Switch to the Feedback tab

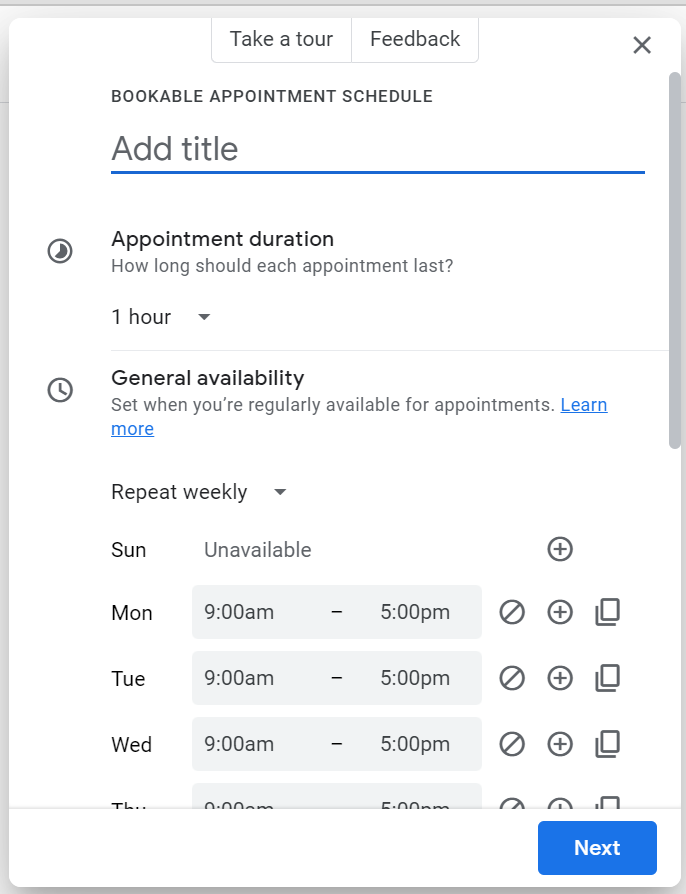click(x=414, y=39)
